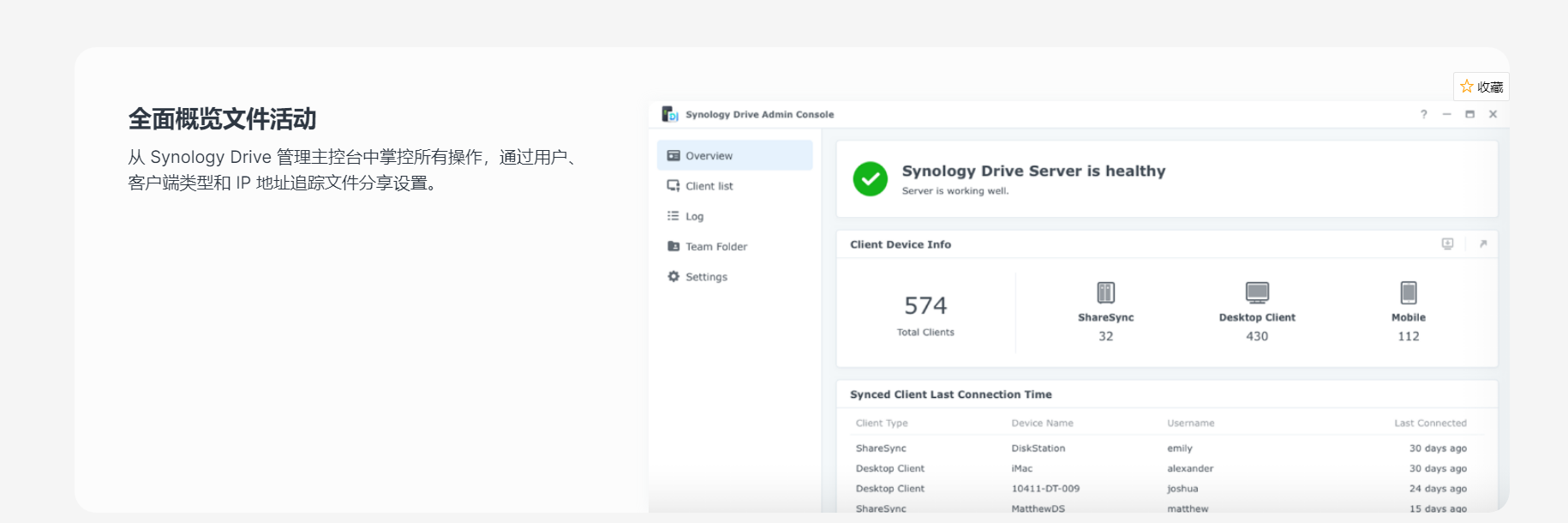Expand the Client Device Info panel arrow
Viewport: 1568px width, 523px height.
coord(1483,244)
